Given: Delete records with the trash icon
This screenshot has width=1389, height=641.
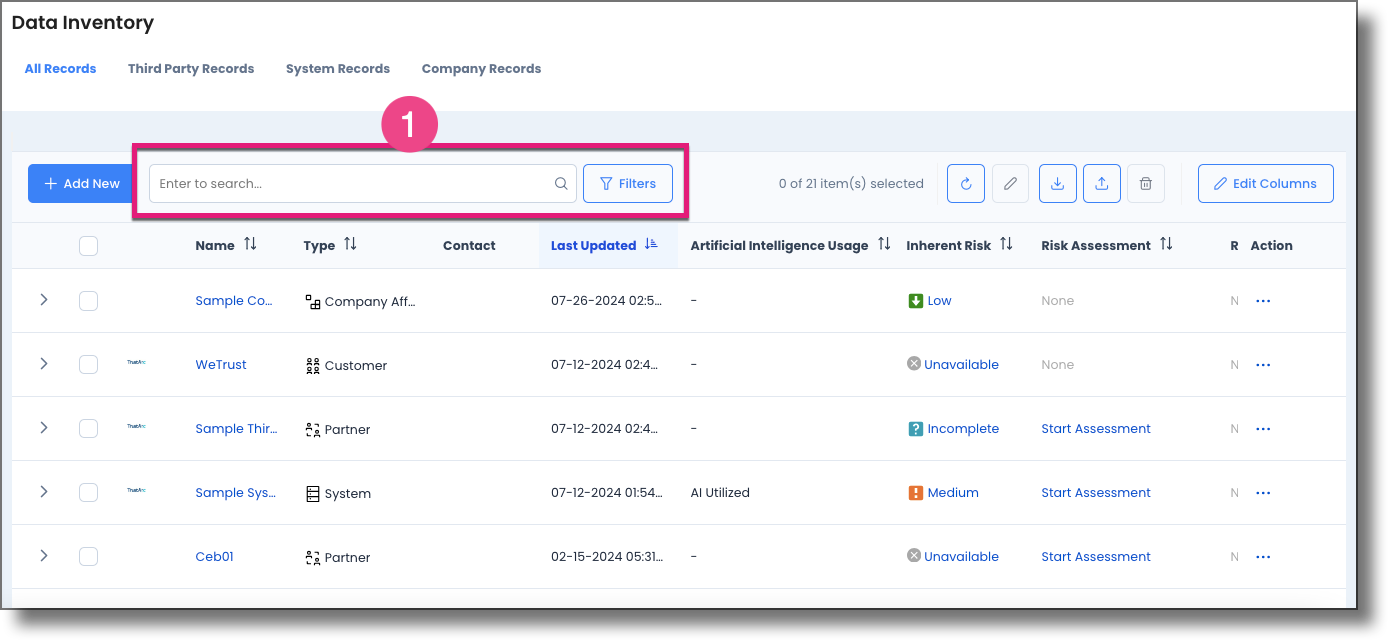Looking at the screenshot, I should tap(1145, 183).
